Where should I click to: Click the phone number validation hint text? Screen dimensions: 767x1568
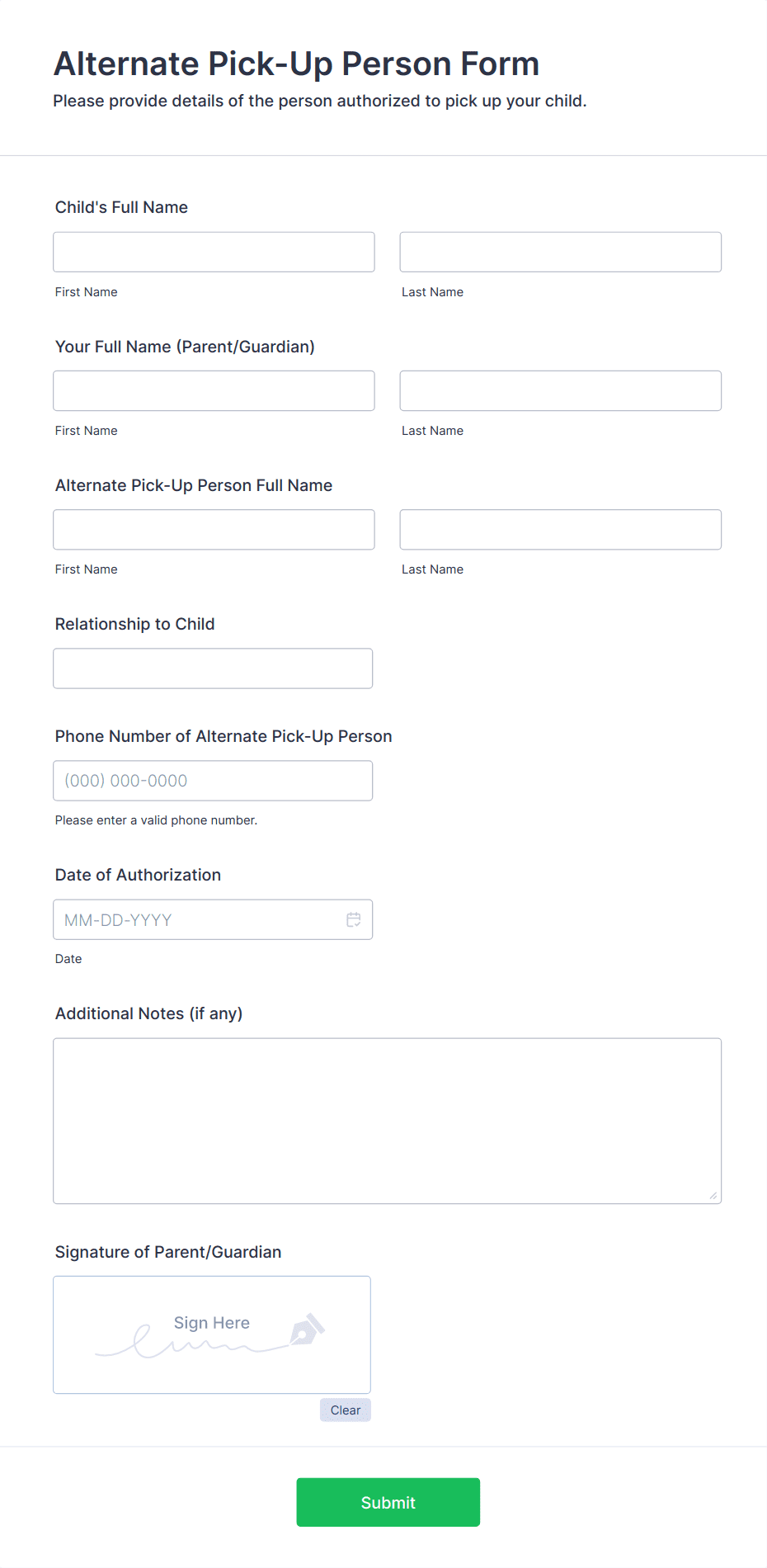156,819
